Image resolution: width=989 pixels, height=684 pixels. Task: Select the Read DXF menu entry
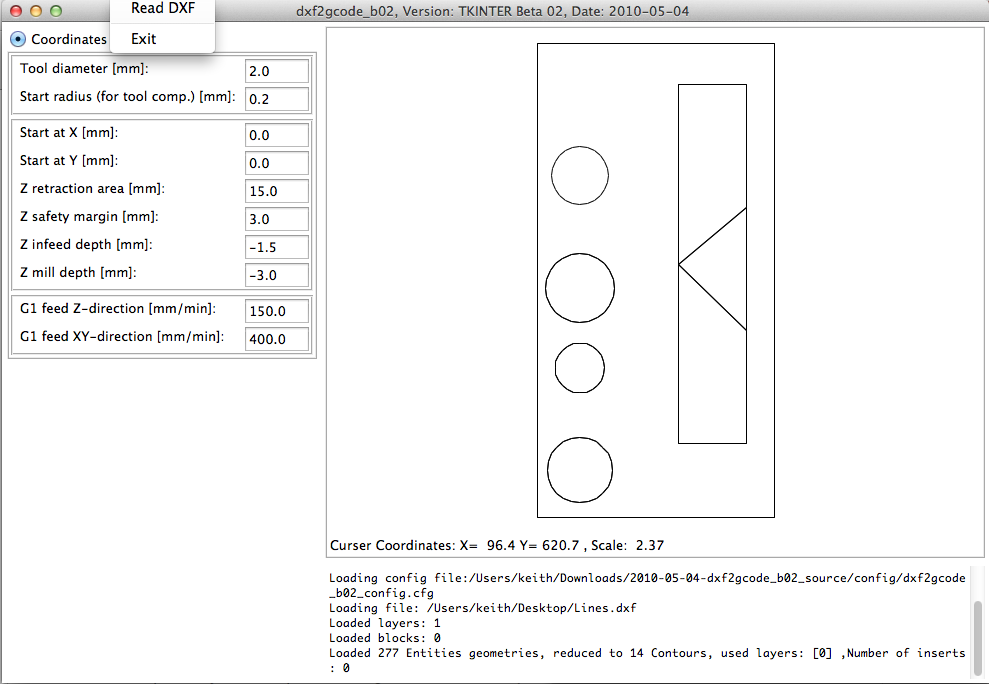click(x=162, y=8)
